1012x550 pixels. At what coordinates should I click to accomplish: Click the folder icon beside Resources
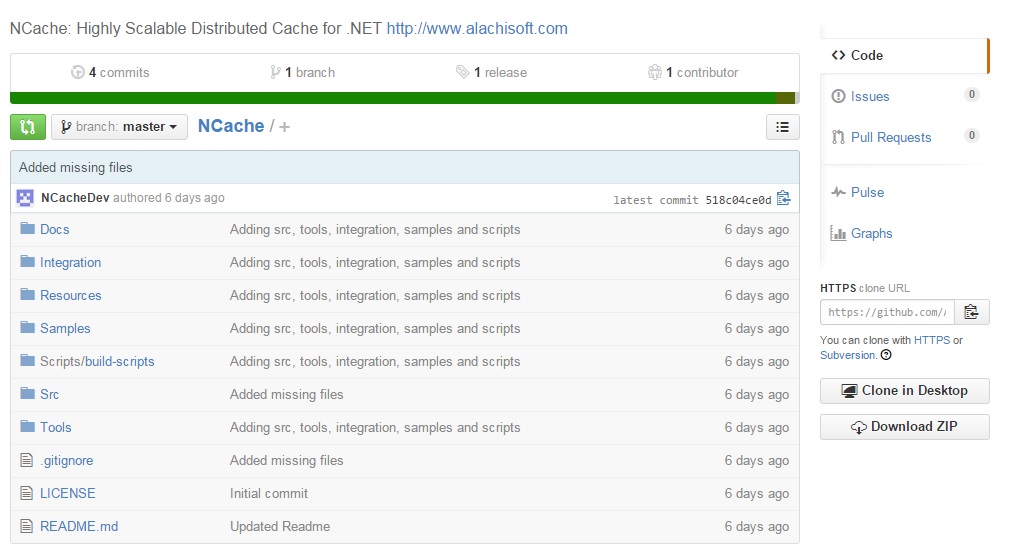coord(27,294)
